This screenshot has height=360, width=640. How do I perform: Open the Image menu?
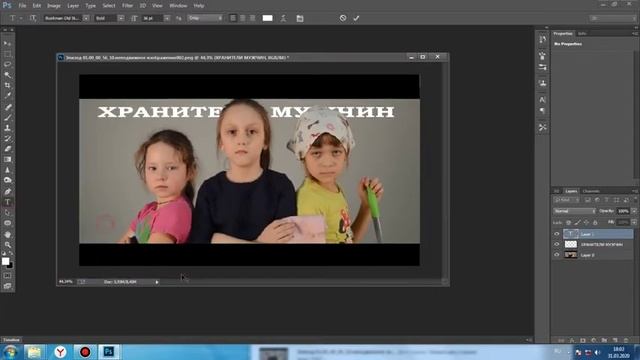point(53,6)
